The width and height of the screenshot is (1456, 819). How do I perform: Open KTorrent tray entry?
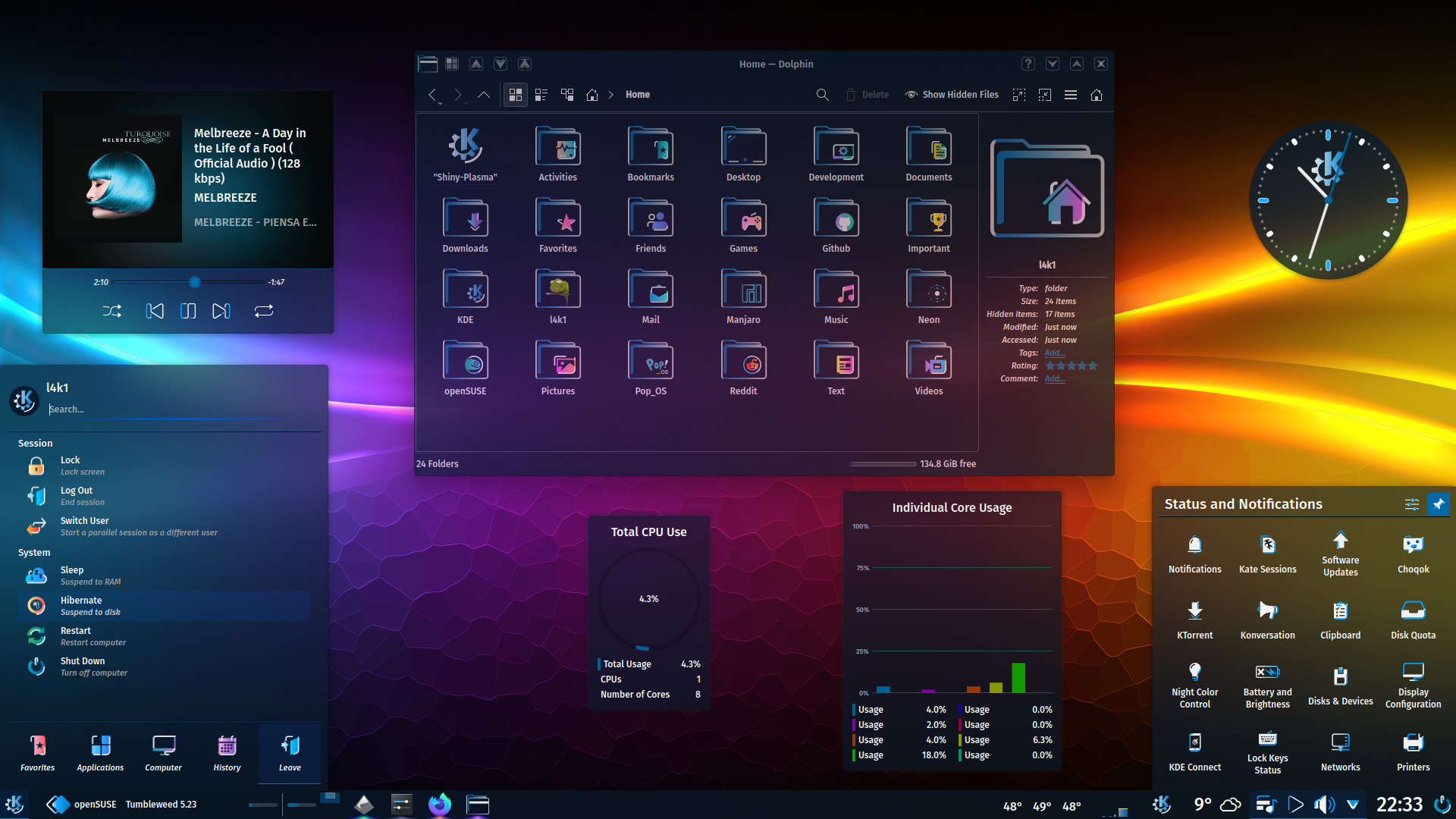(1194, 620)
